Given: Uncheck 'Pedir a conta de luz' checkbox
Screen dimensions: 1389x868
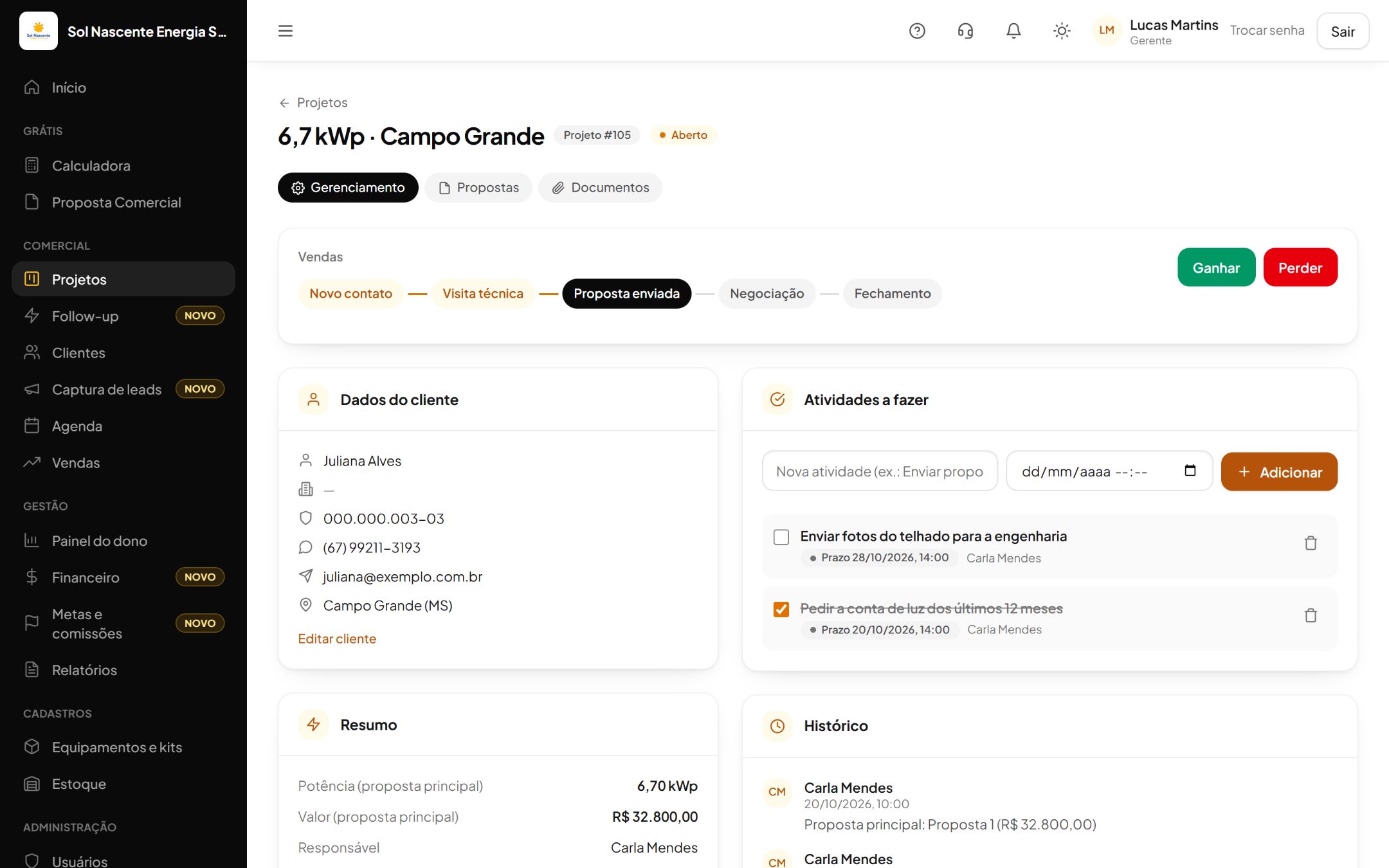Looking at the screenshot, I should 781,609.
